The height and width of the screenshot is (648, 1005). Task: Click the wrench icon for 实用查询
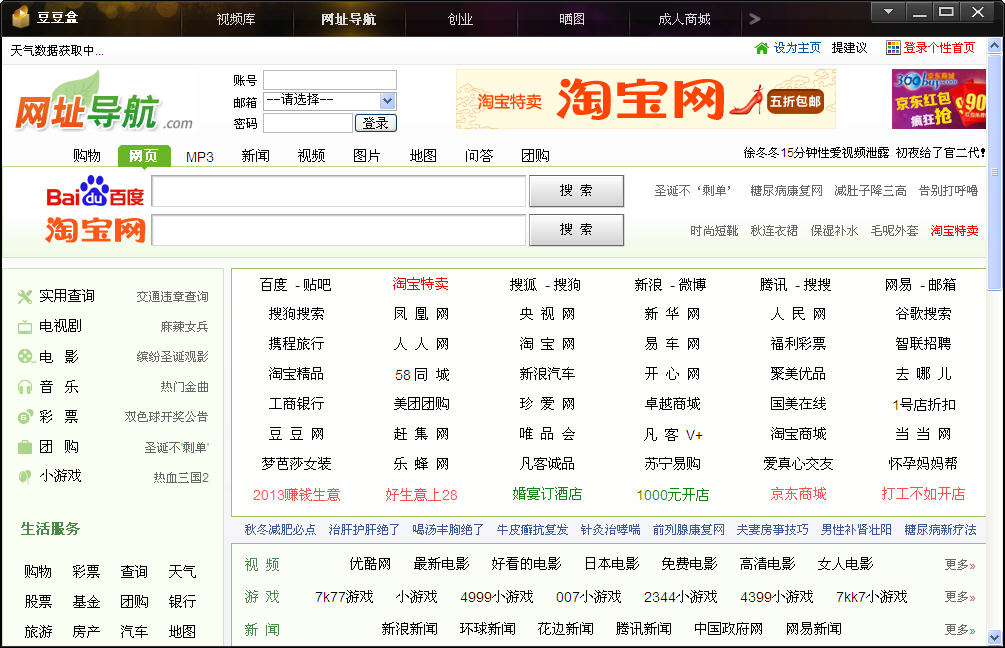click(25, 296)
